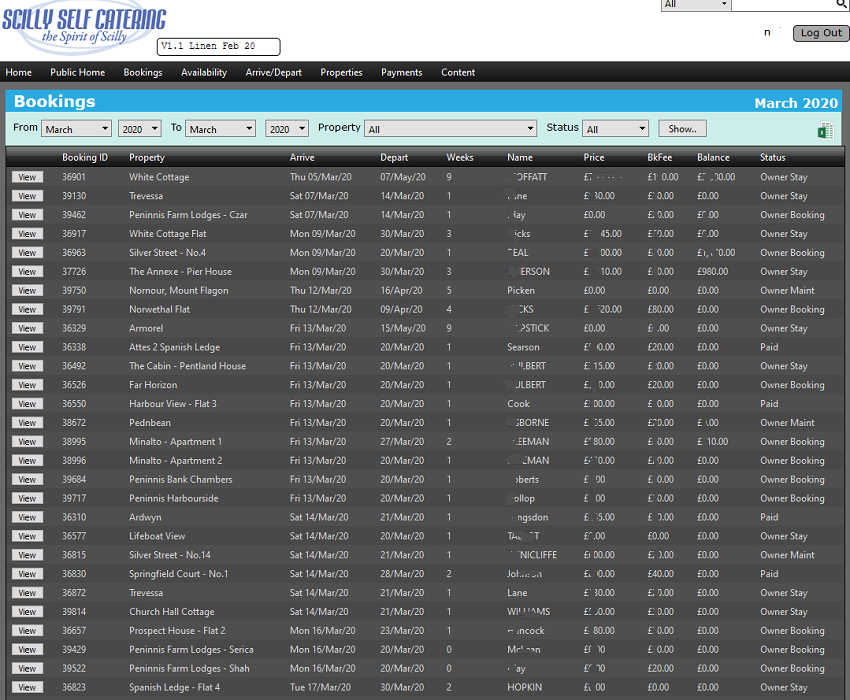View booking 36823 Spanish Ledge Flat 4
Image resolution: width=850 pixels, height=700 pixels.
27,687
